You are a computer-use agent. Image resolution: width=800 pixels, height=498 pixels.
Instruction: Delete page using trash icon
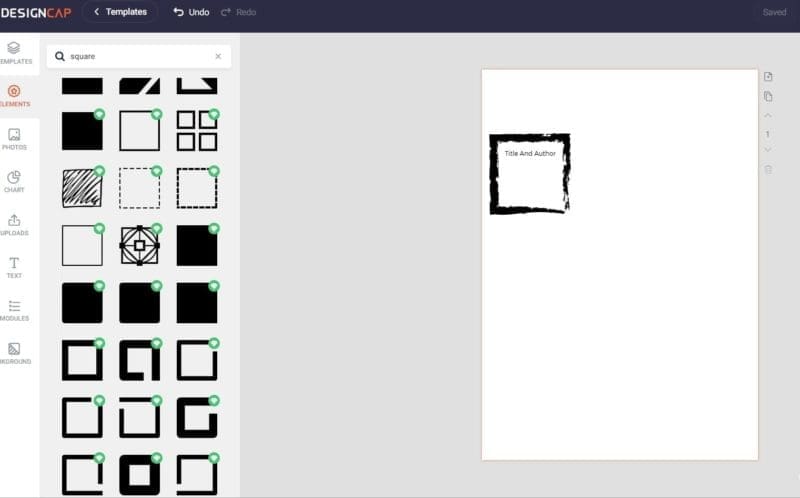point(768,169)
